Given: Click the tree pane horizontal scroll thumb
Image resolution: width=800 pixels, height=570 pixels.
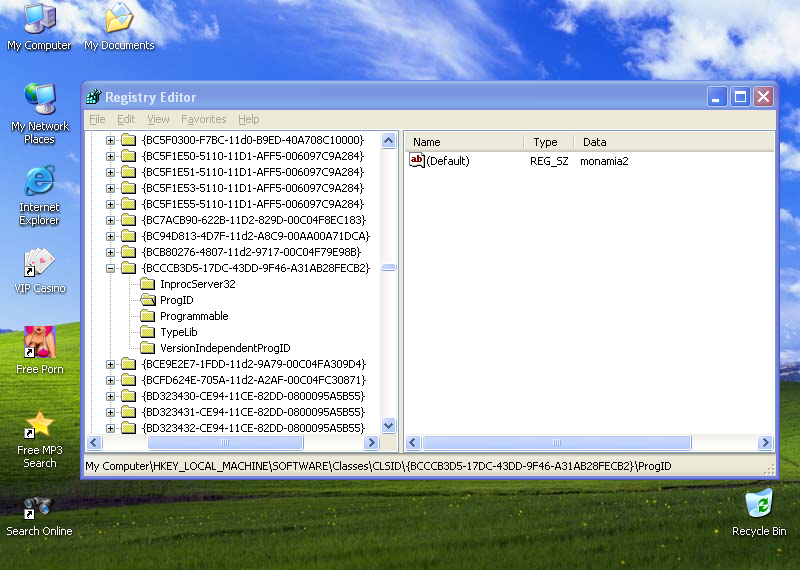Looking at the screenshot, I should point(226,442).
